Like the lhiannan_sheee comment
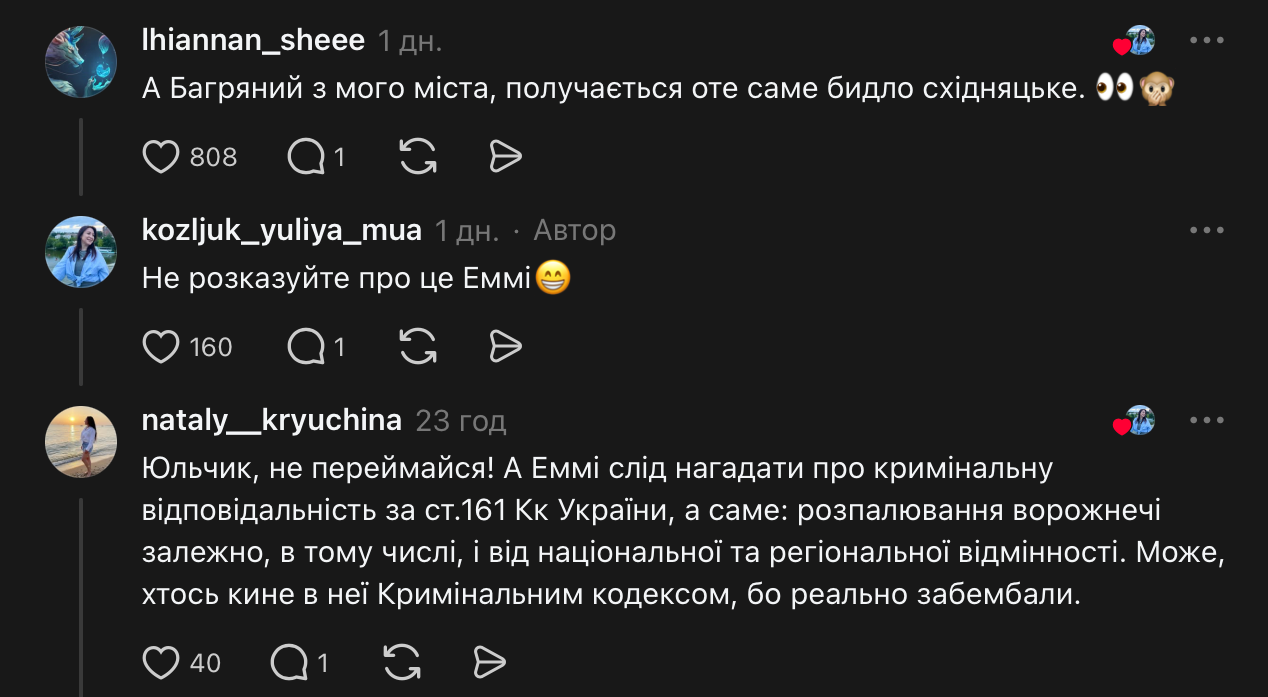Image resolution: width=1268 pixels, height=697 pixels. point(160,157)
